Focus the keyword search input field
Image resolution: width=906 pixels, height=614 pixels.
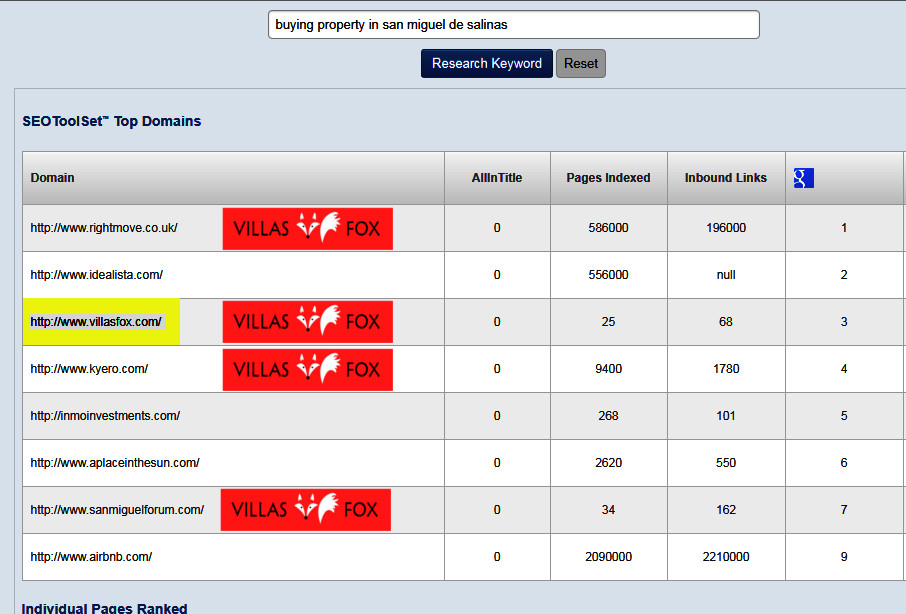coord(514,25)
